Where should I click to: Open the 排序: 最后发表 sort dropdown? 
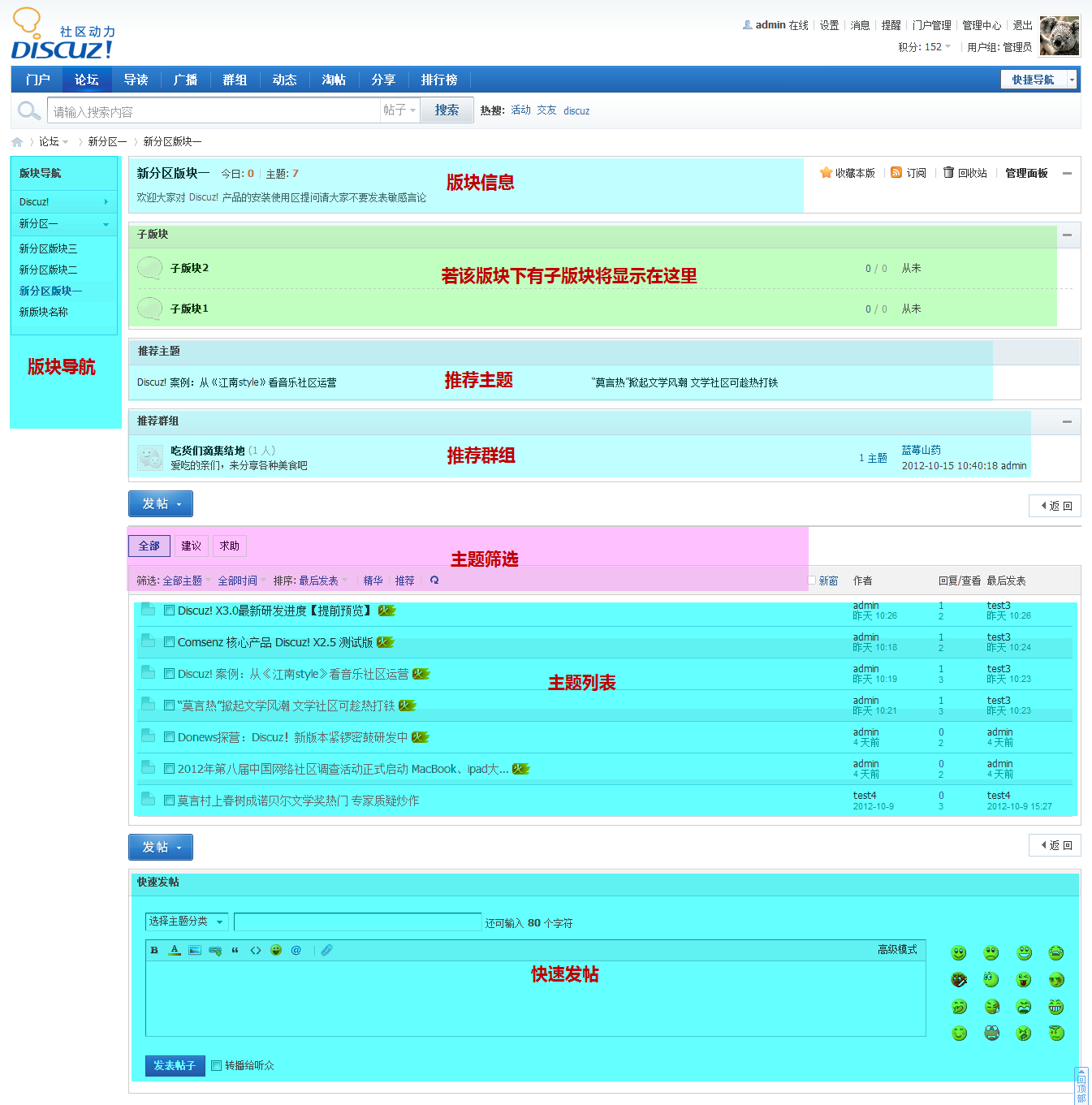click(x=310, y=581)
